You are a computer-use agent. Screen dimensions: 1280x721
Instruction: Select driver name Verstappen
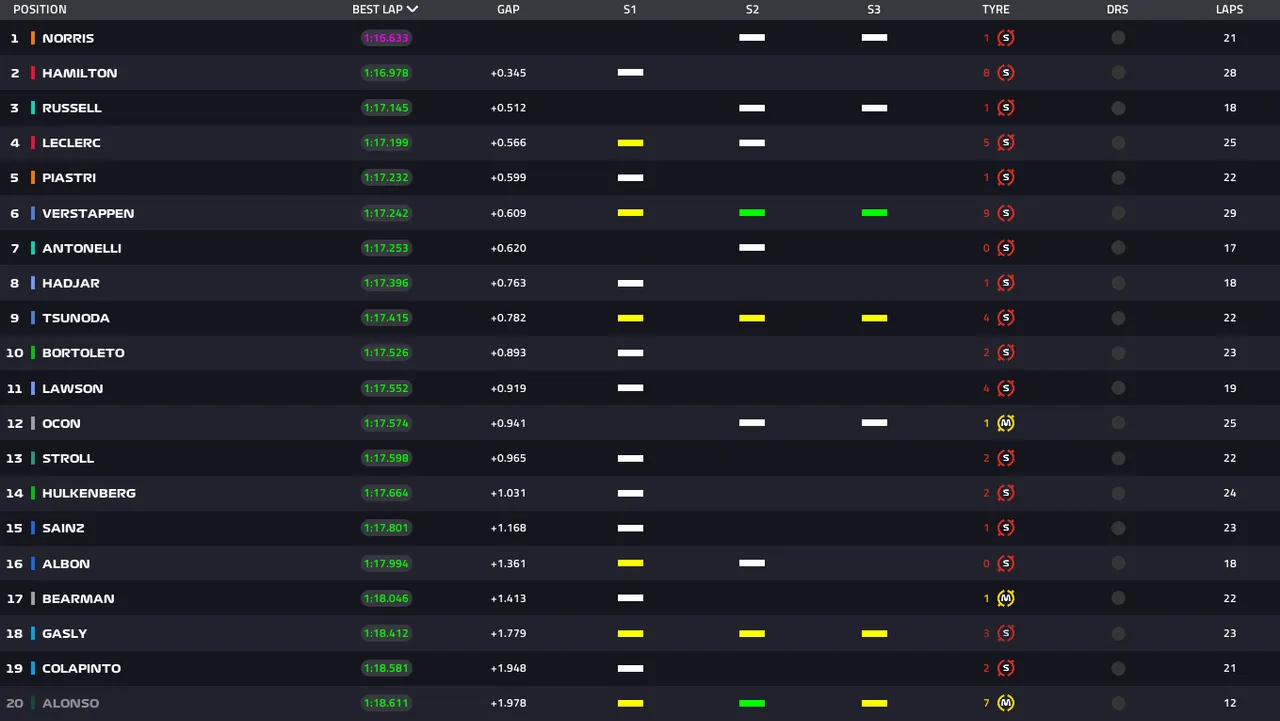point(88,213)
